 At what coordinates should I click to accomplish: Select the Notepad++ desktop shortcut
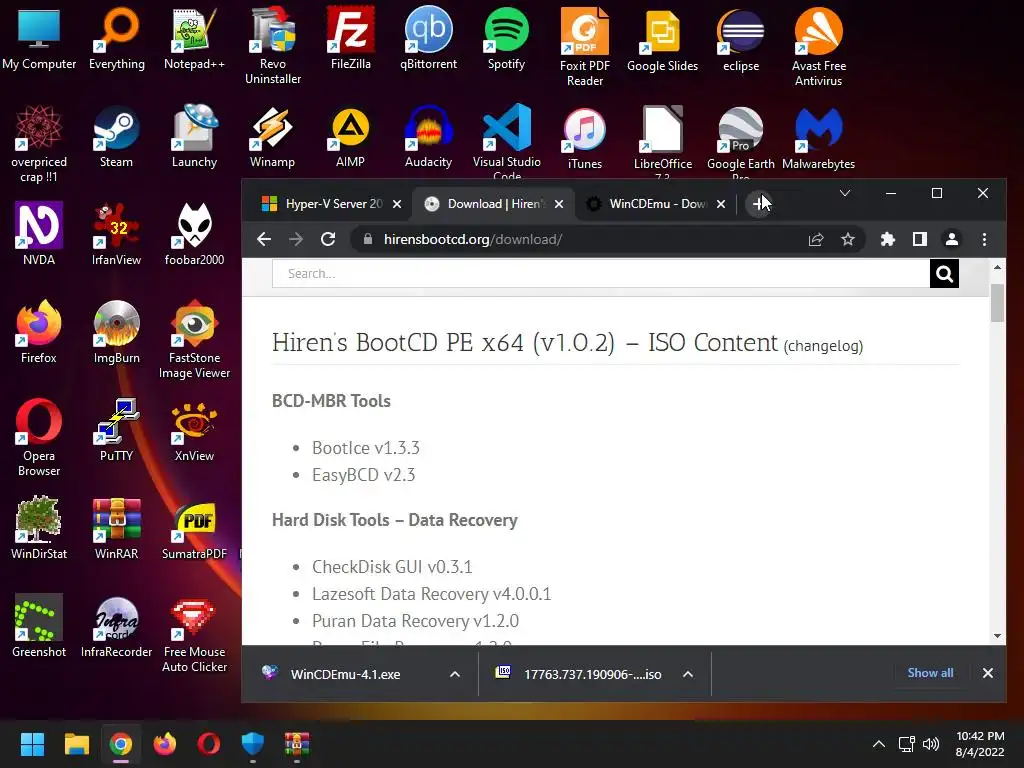[x=194, y=39]
